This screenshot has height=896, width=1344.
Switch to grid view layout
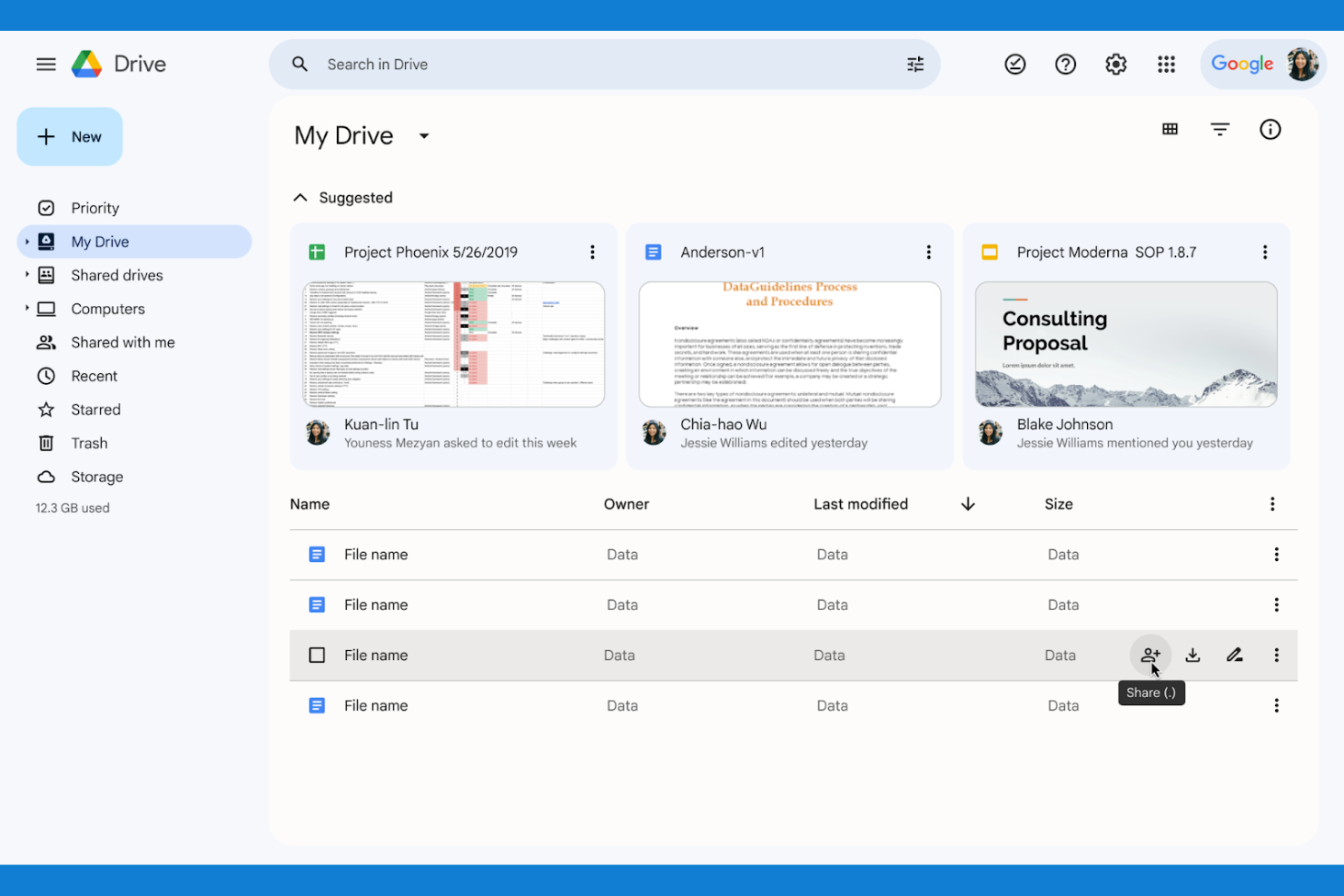click(x=1170, y=129)
